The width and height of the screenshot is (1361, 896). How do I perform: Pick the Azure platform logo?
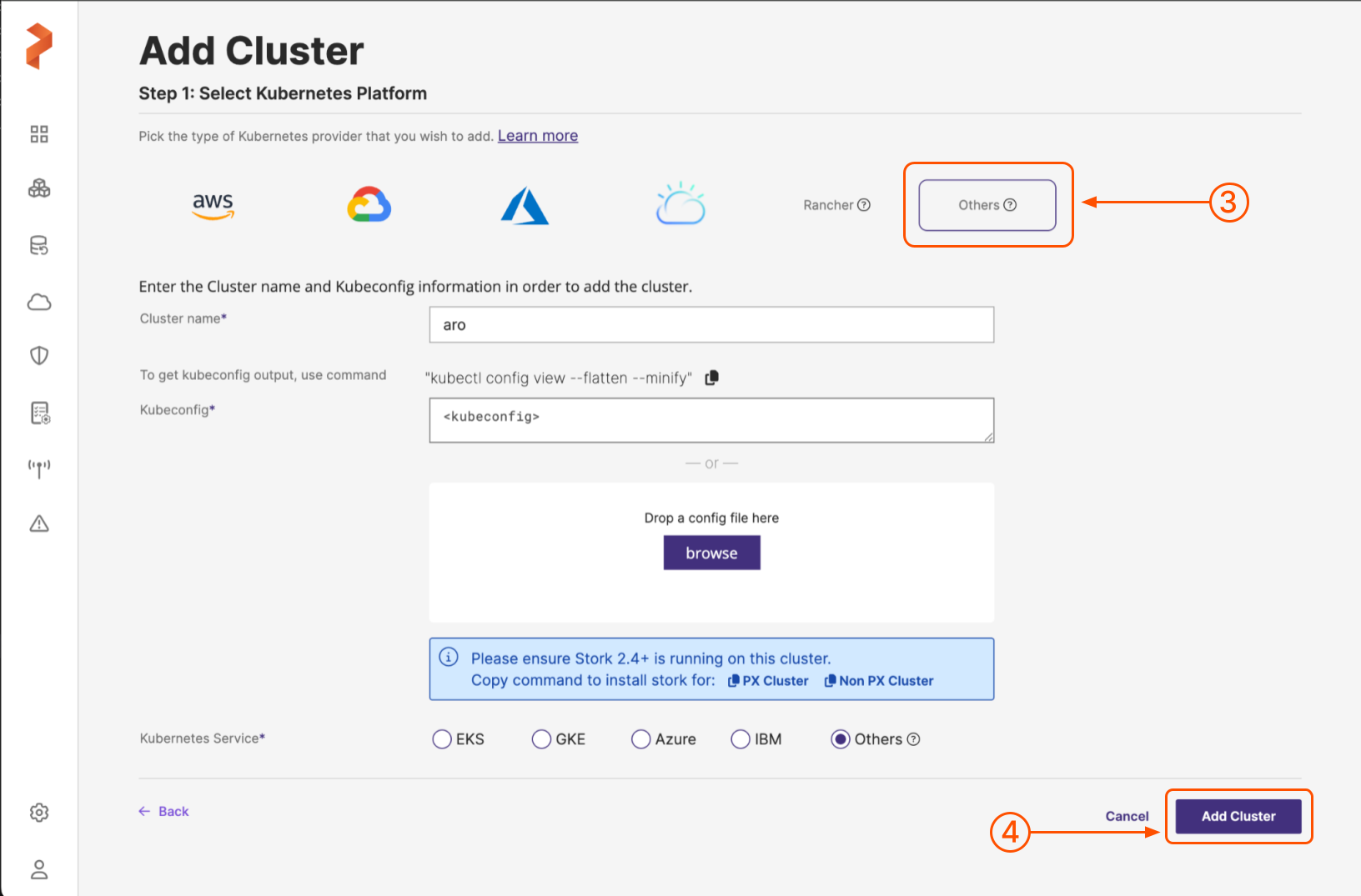tap(525, 206)
